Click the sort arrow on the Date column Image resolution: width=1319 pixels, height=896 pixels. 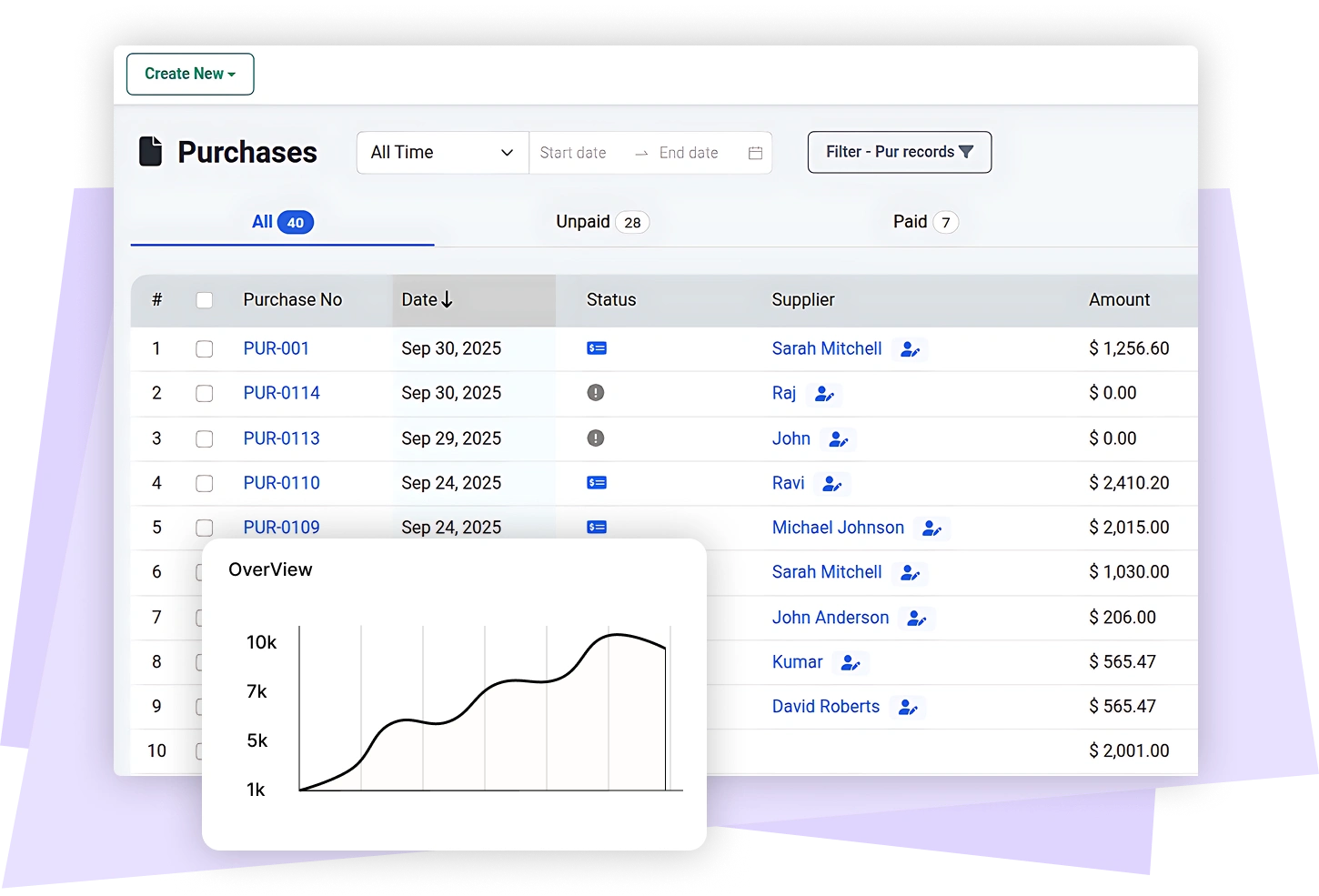point(448,299)
